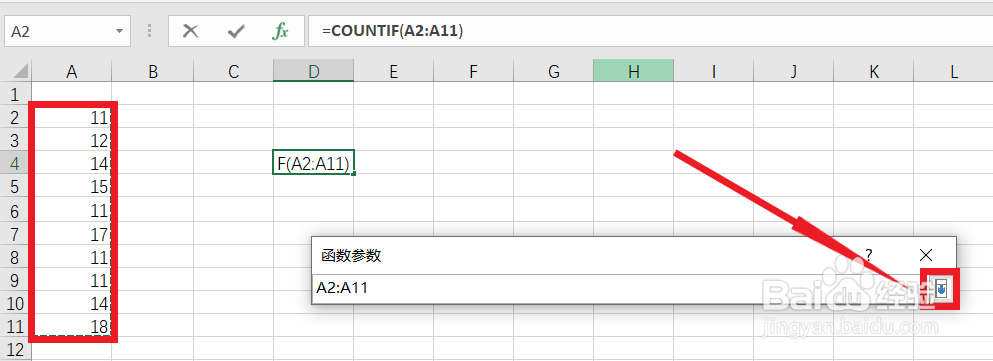Select column K header
The image size is (993, 361).
point(873,72)
